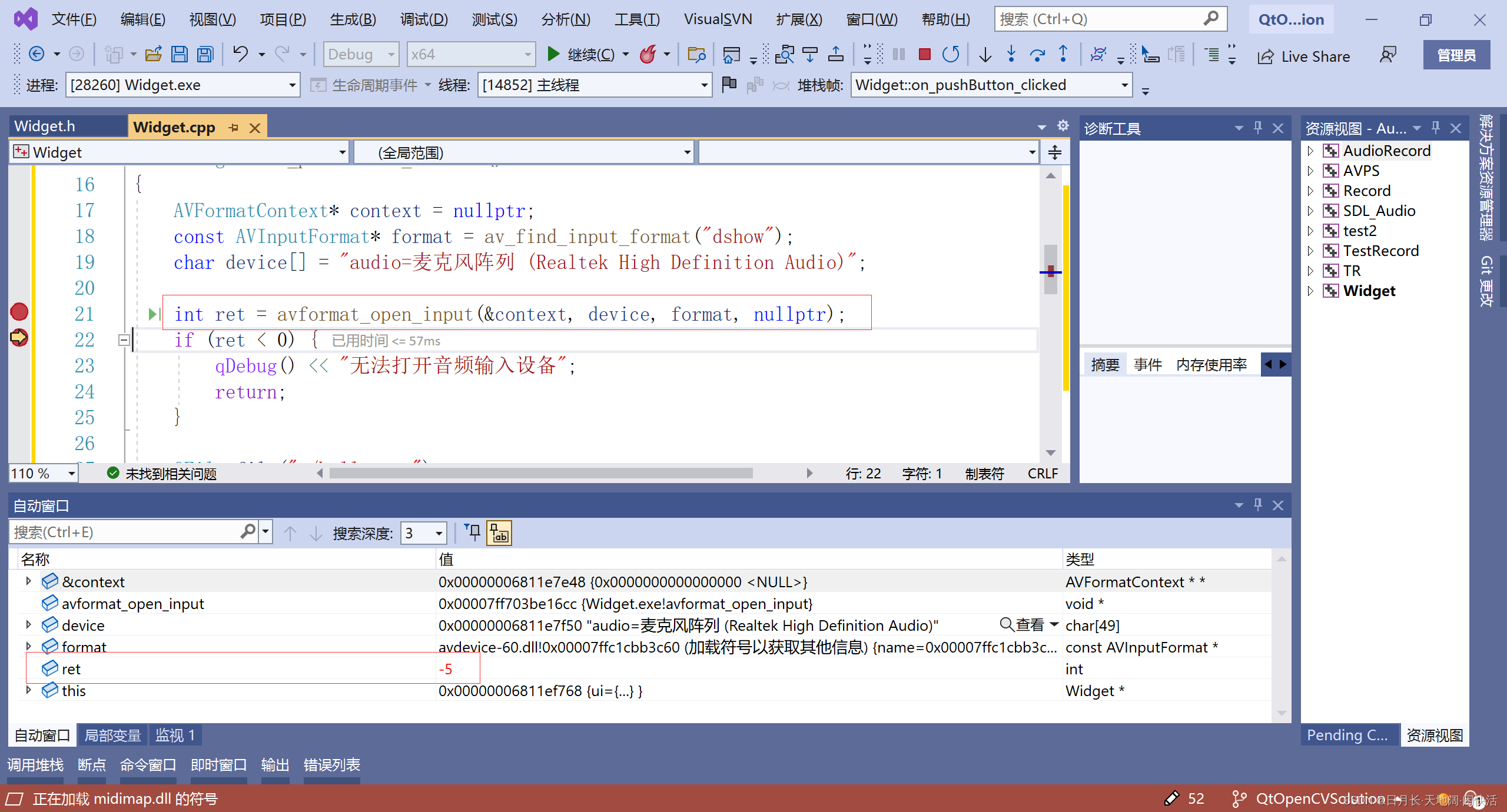The image size is (1507, 812).
Task: Click the Save All icon
Action: 205,55
